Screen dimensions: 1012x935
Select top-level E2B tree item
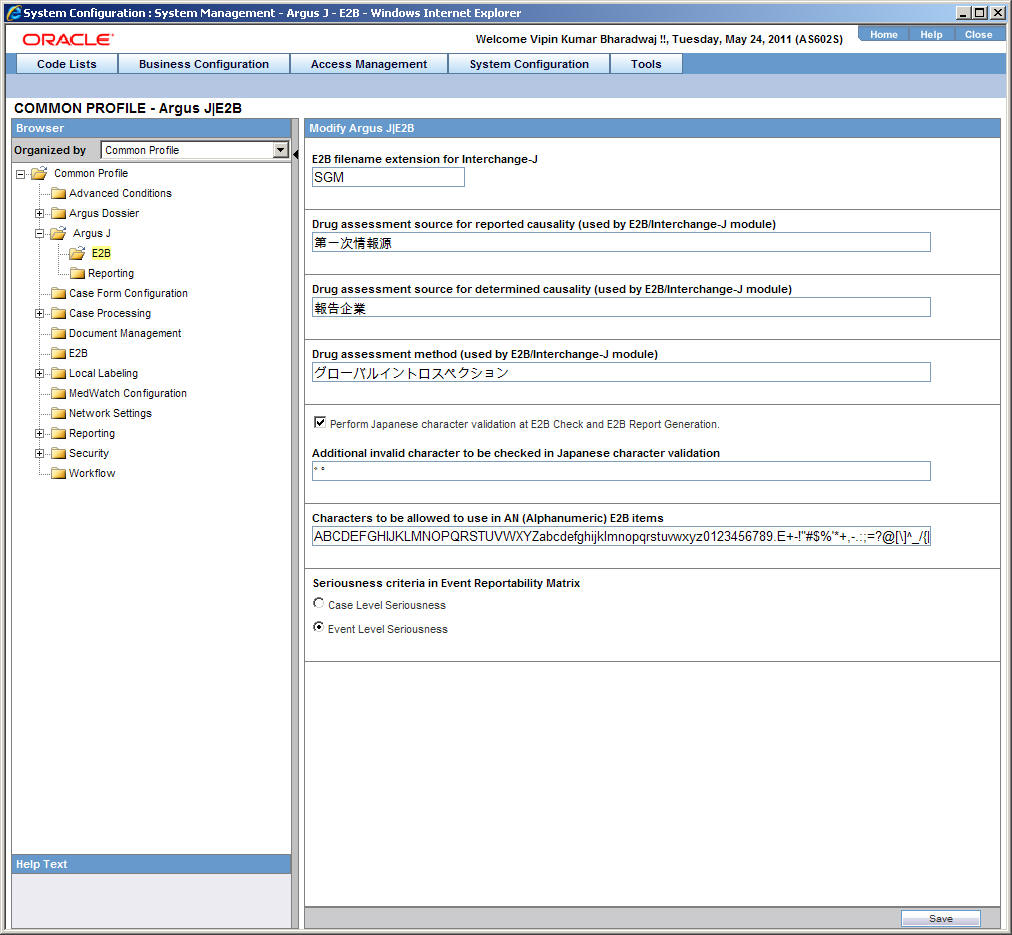[78, 354]
